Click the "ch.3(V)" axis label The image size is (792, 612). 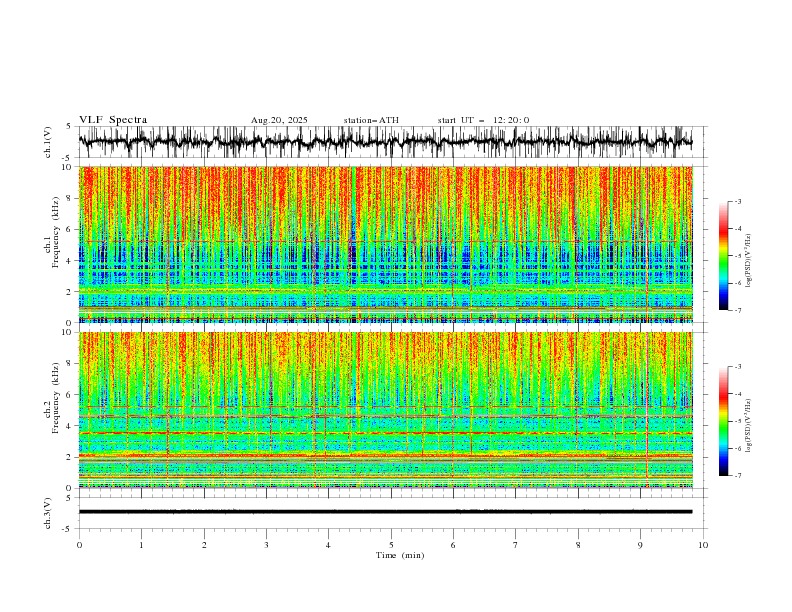pyautogui.click(x=48, y=513)
